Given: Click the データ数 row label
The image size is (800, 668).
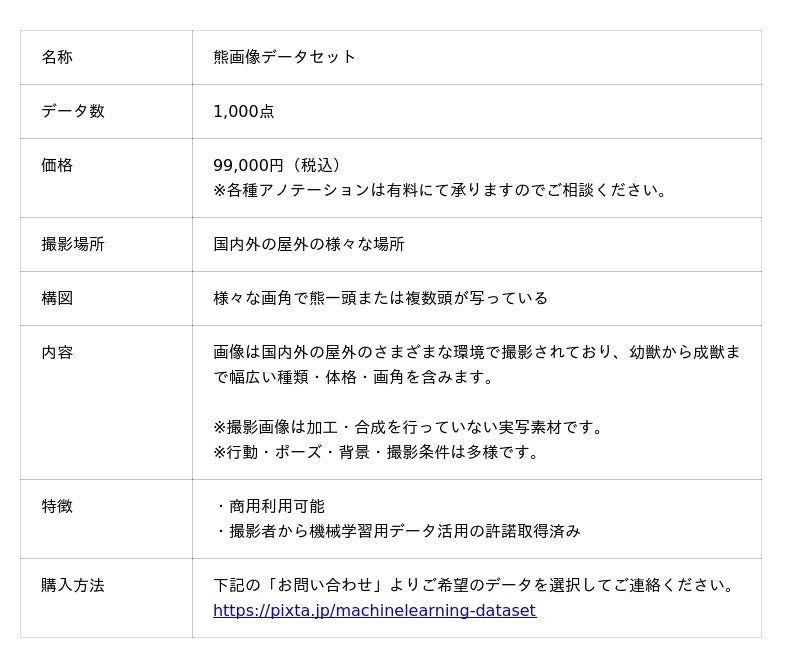Looking at the screenshot, I should click(x=73, y=111).
